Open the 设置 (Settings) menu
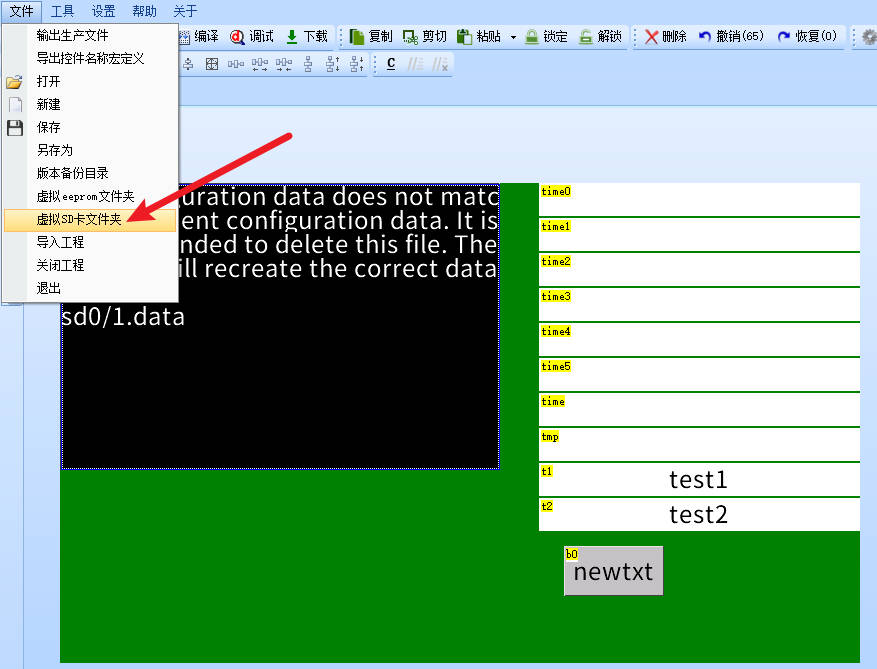This screenshot has width=877, height=669. (103, 11)
